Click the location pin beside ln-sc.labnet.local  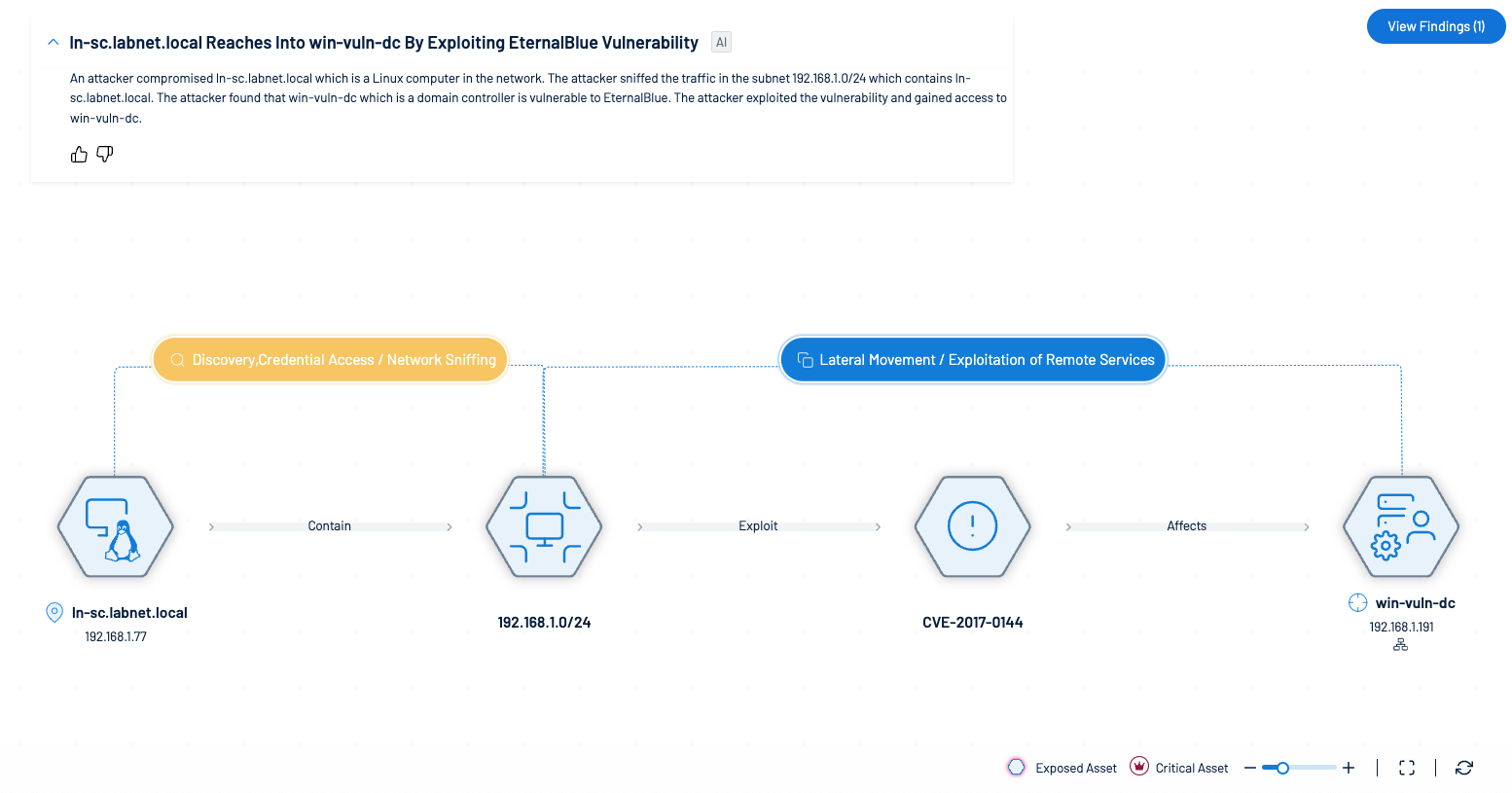pyautogui.click(x=54, y=612)
